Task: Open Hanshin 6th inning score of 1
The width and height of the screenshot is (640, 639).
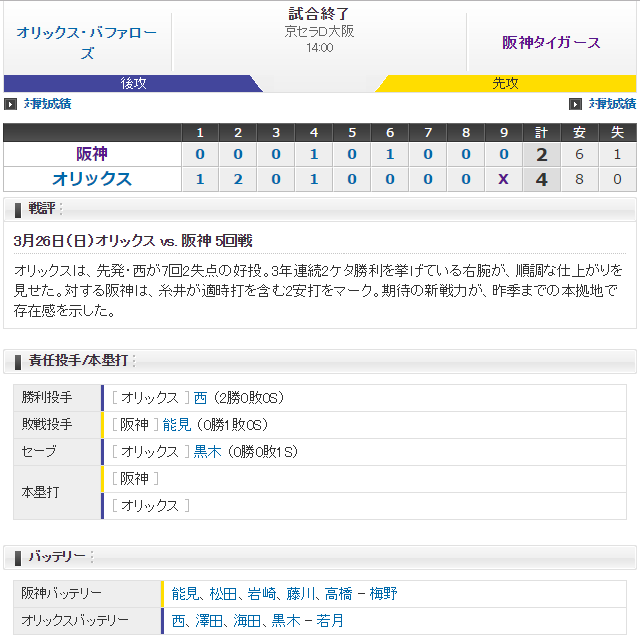Action: pos(390,154)
